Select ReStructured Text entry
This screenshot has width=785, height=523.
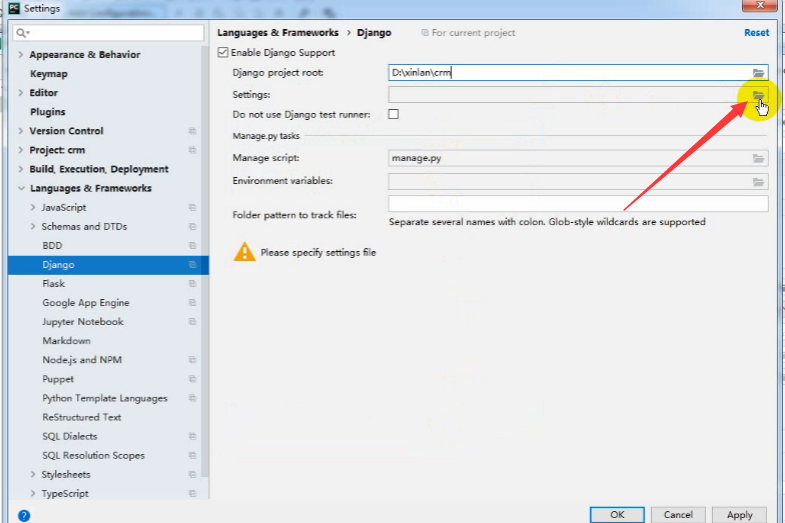[82, 417]
